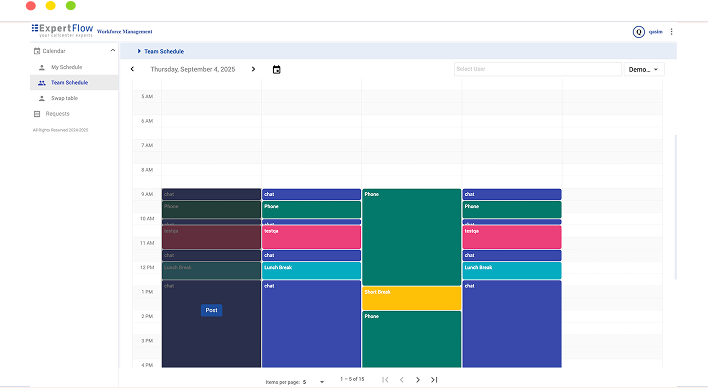This screenshot has height=388, width=708.
Task: Click the Post button
Action: pyautogui.click(x=211, y=310)
